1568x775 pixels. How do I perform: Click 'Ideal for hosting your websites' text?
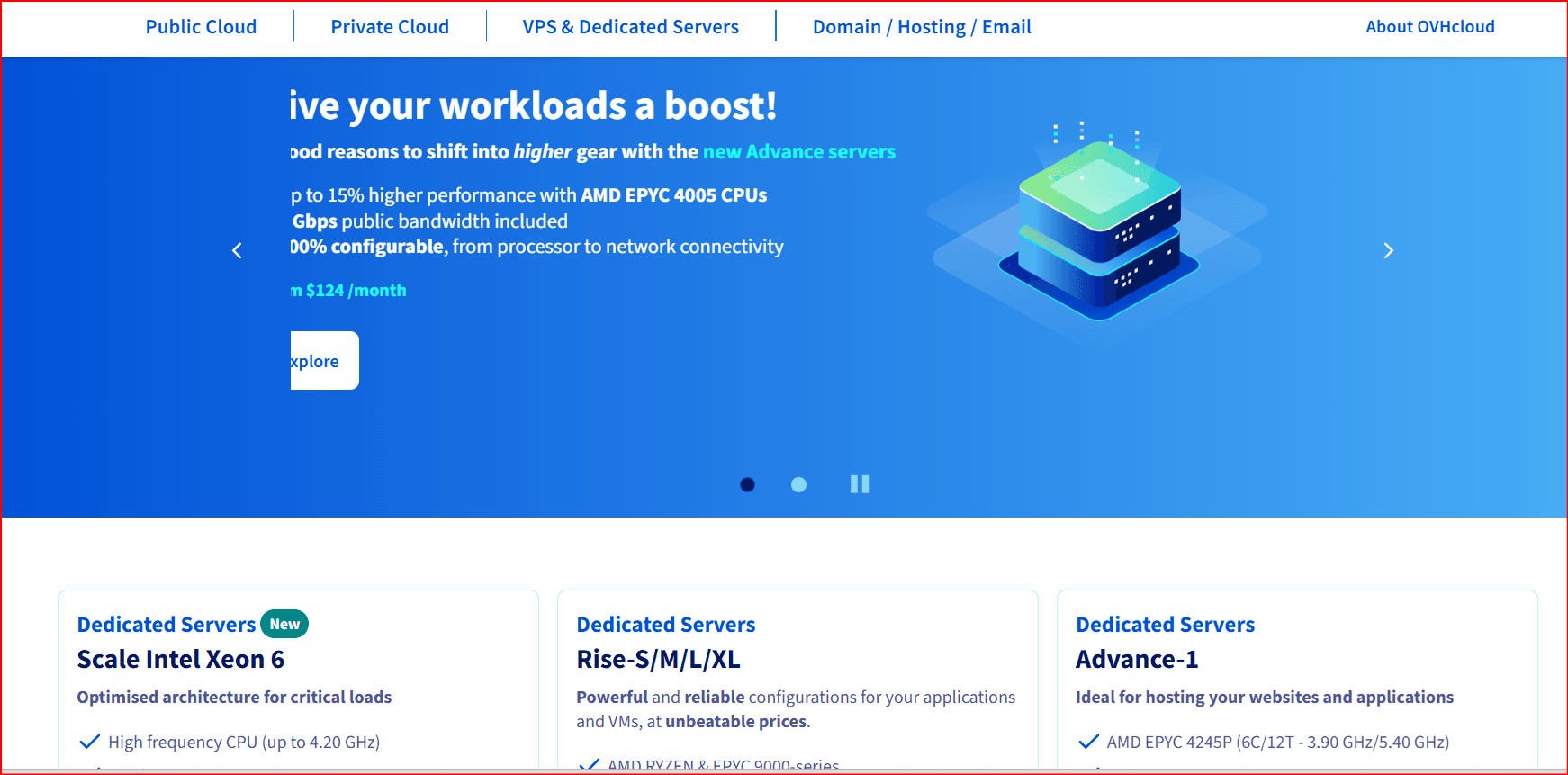(x=1265, y=697)
